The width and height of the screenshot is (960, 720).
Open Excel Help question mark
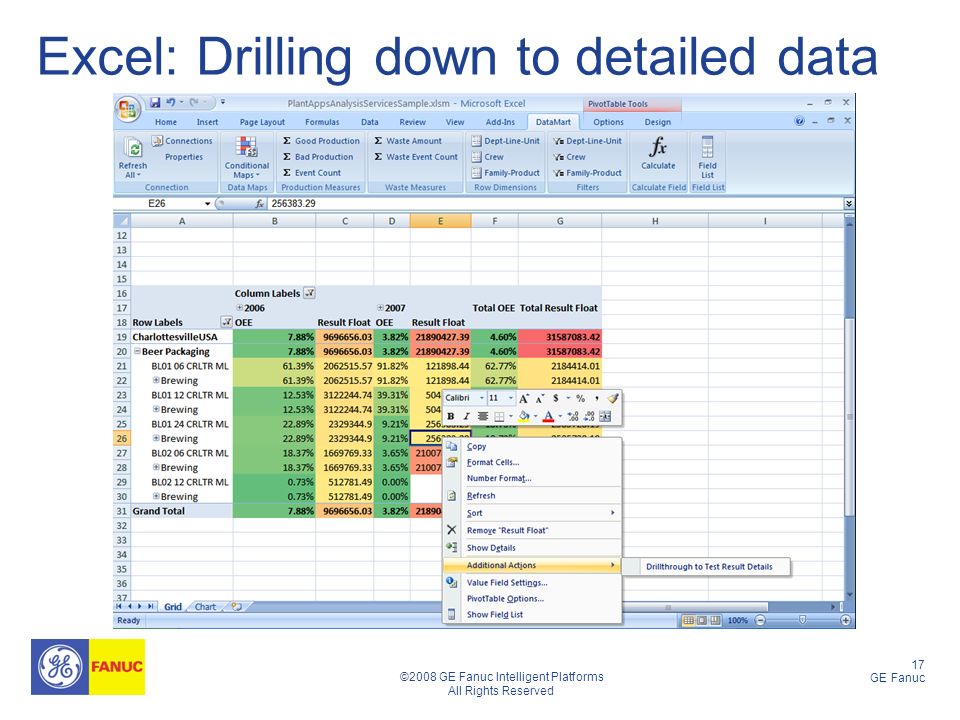pos(800,121)
